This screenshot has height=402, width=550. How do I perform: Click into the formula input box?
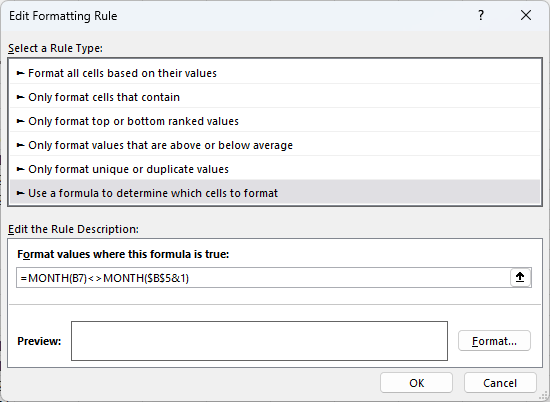pyautogui.click(x=263, y=277)
